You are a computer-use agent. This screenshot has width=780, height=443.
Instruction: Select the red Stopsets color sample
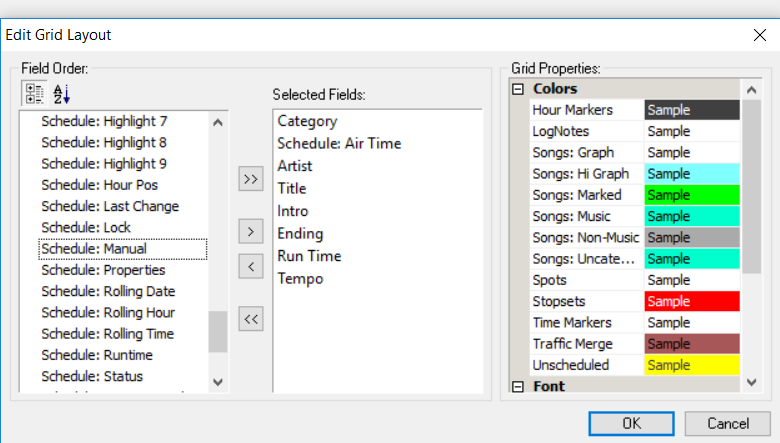(x=691, y=301)
